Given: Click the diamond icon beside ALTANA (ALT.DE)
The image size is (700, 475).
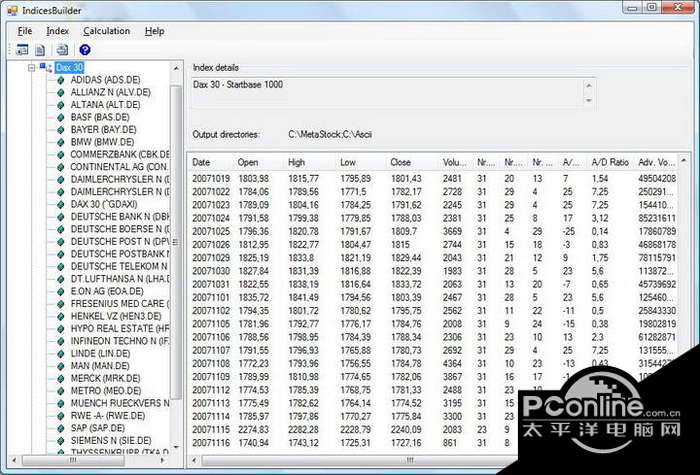Looking at the screenshot, I should point(61,105).
